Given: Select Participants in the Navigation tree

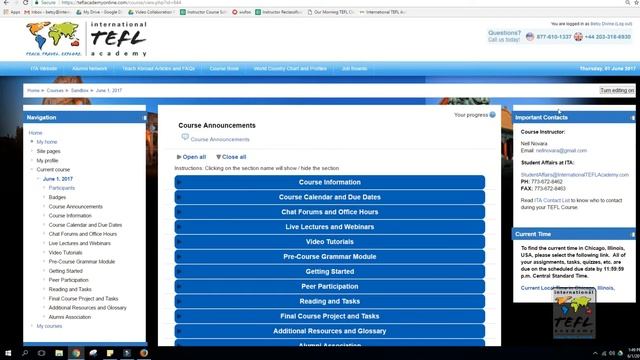Looking at the screenshot, I should 62,188.
